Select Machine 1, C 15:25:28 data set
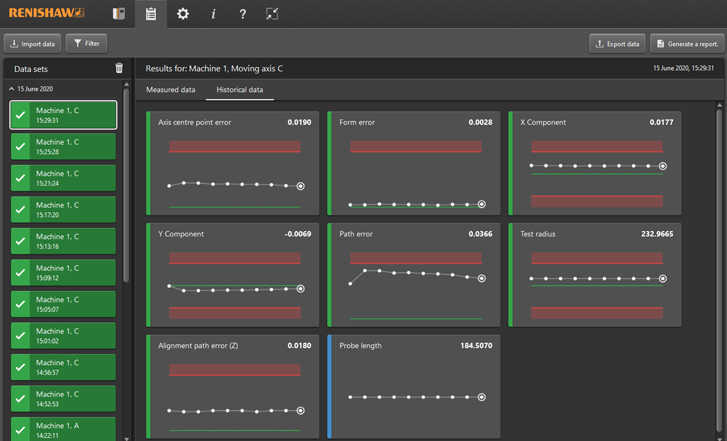The image size is (727, 441). [63, 147]
